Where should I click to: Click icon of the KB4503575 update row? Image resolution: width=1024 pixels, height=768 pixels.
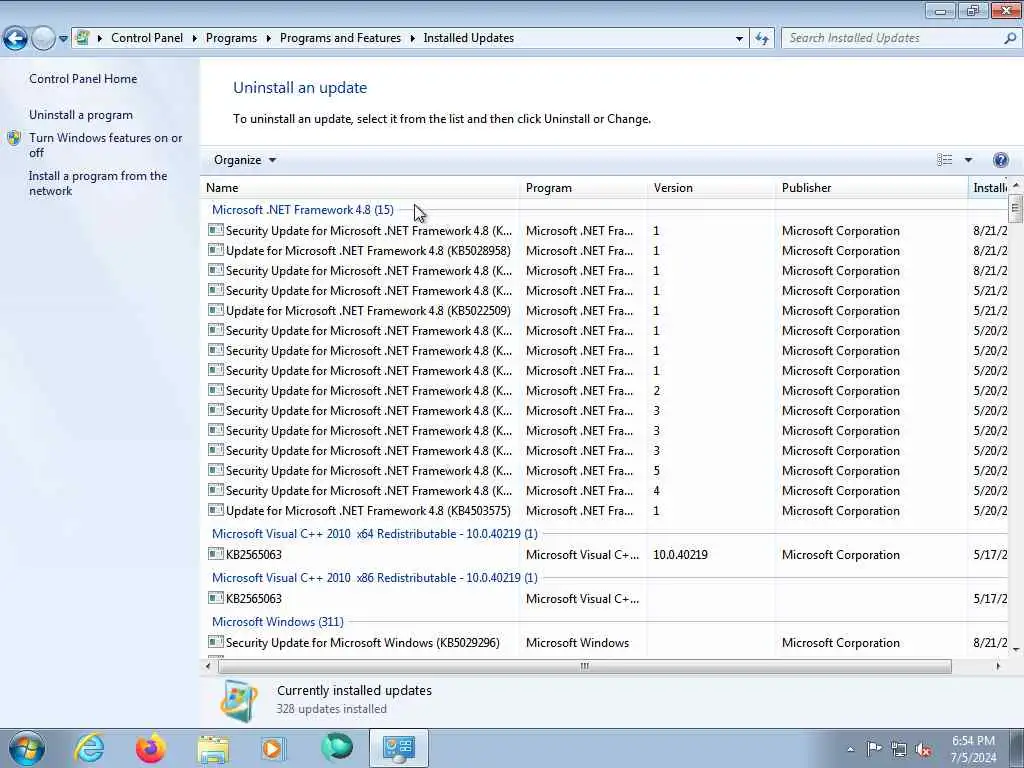tap(216, 510)
